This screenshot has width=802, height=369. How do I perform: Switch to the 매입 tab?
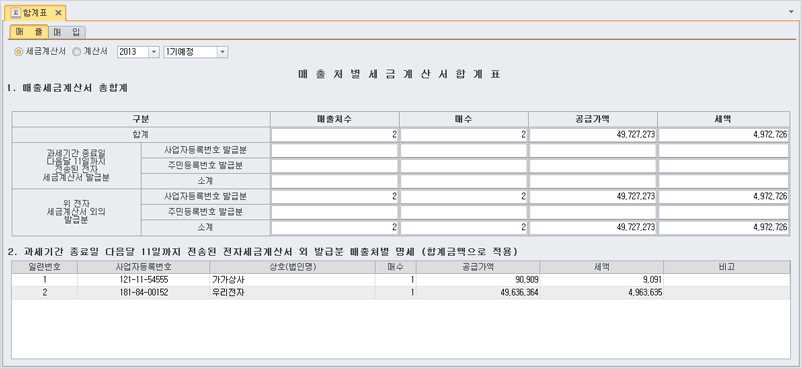tap(67, 32)
